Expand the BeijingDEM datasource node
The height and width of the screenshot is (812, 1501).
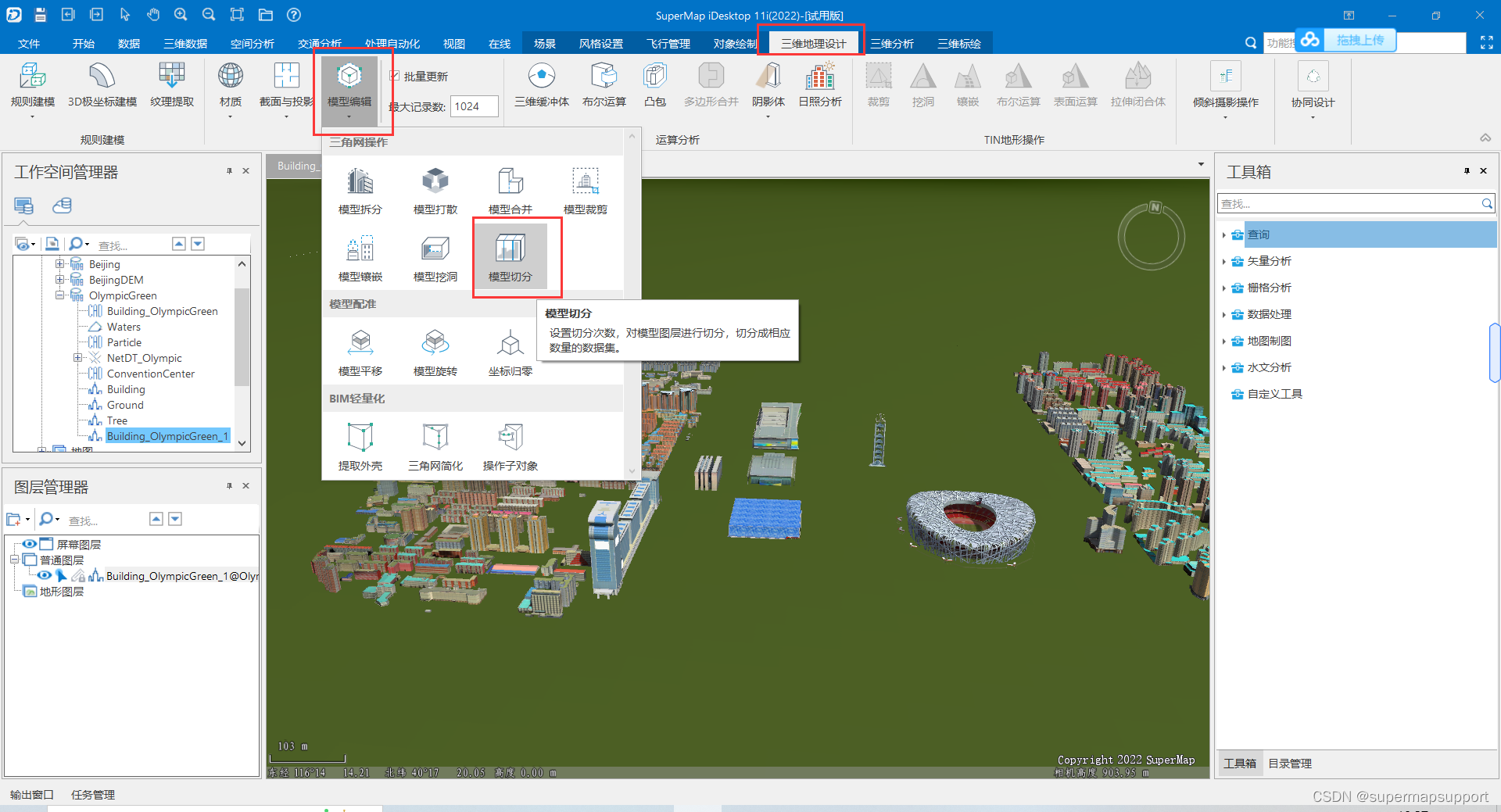tap(59, 280)
